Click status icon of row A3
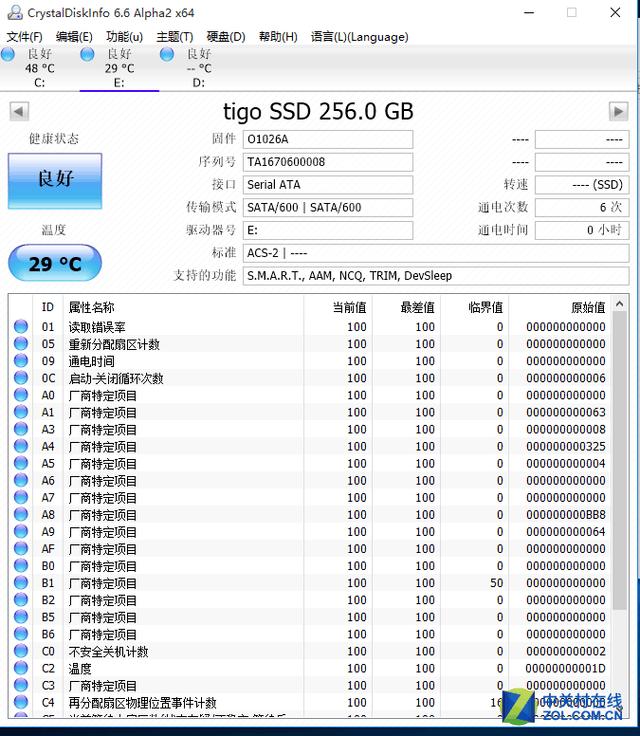Viewport: 640px width, 736px height. pos(21,429)
